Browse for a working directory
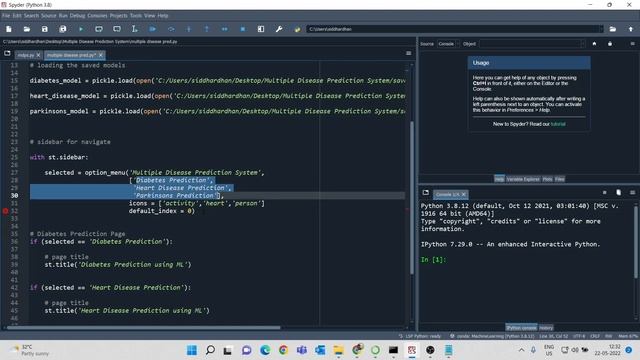The height and width of the screenshot is (360, 640). click(x=613, y=29)
